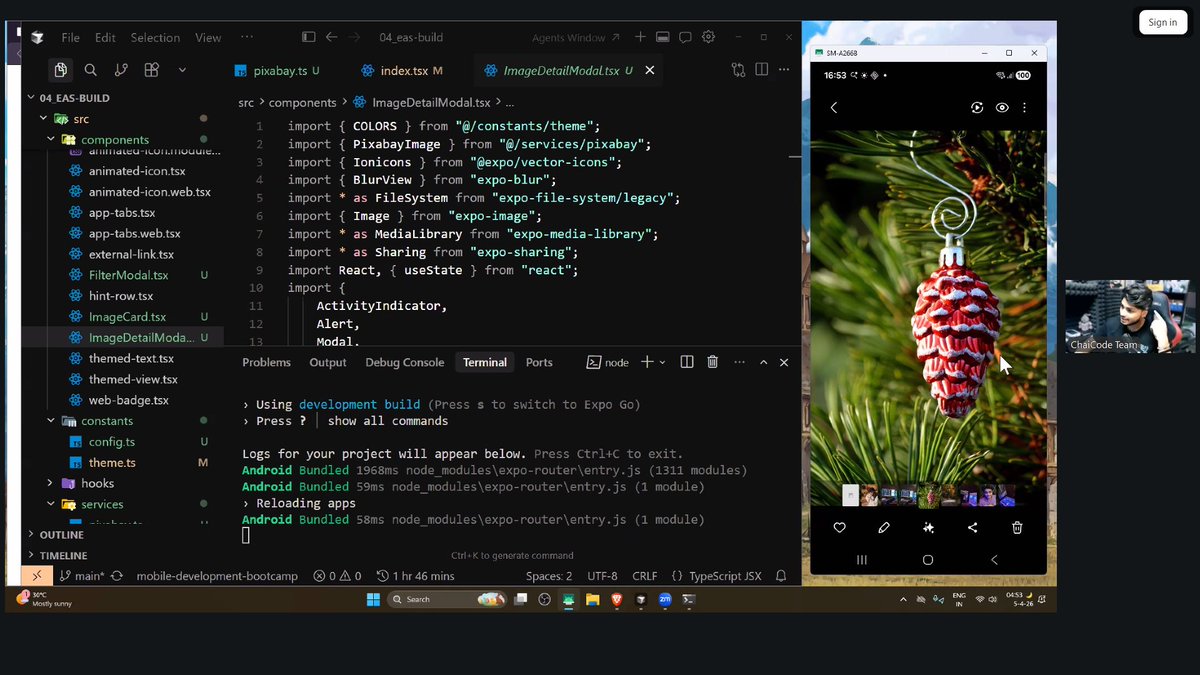This screenshot has width=1200, height=675.
Task: Switch to the Ports panel tab
Action: [539, 362]
